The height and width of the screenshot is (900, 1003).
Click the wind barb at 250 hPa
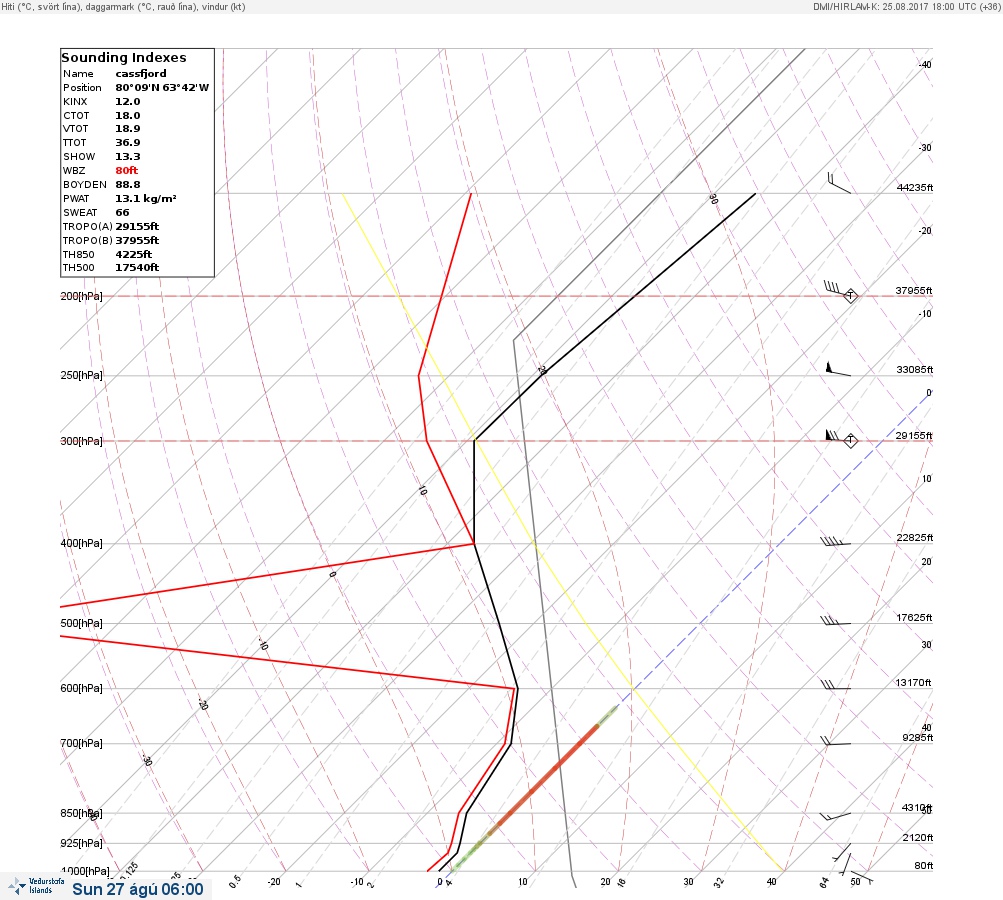[838, 369]
